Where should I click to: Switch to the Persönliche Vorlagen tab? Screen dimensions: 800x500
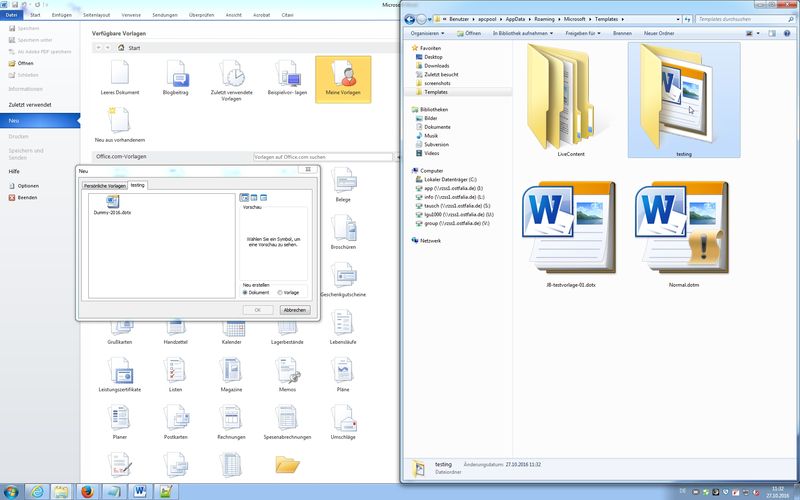104,186
